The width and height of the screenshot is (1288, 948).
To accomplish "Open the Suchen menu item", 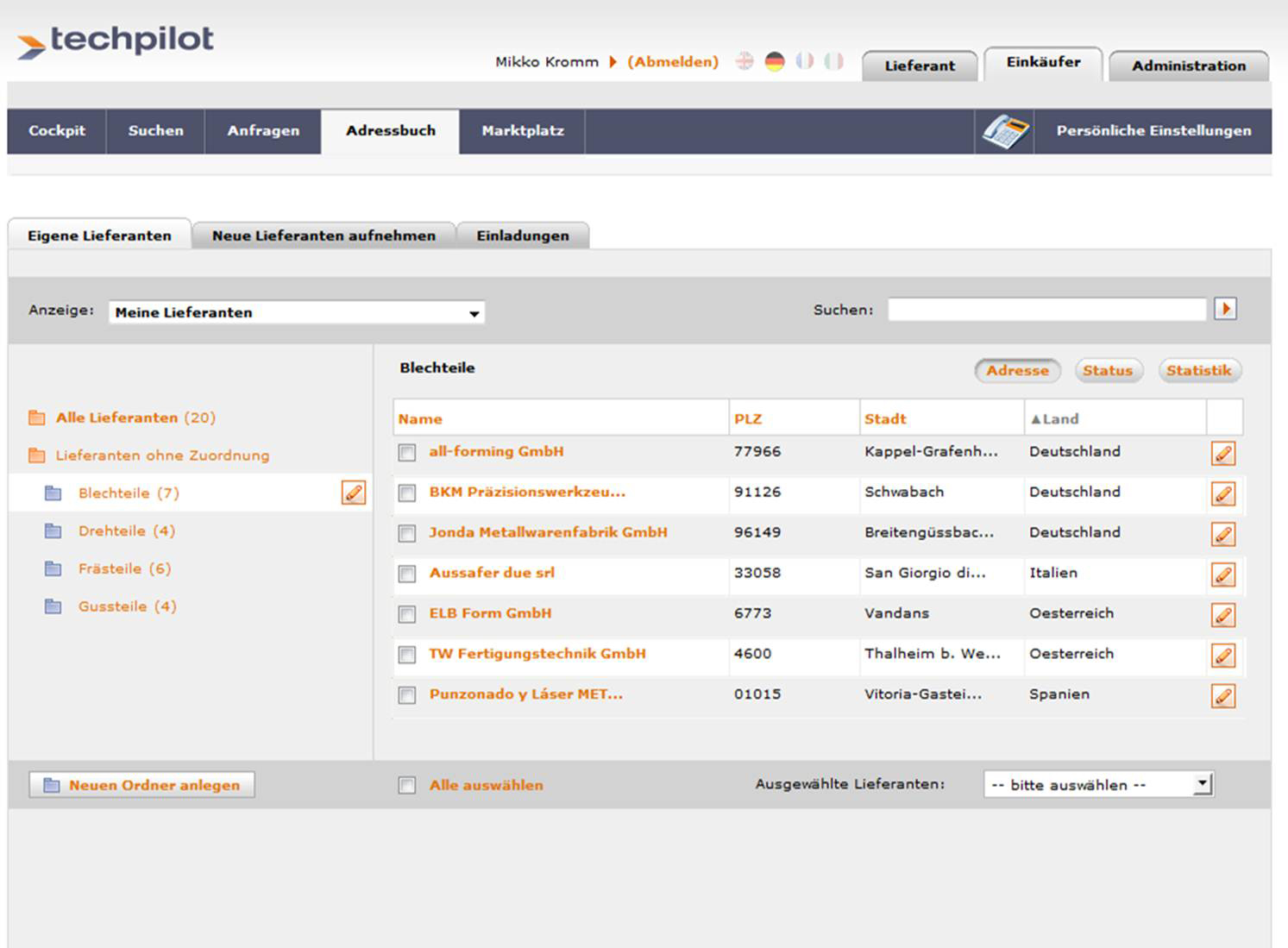I will click(x=156, y=131).
